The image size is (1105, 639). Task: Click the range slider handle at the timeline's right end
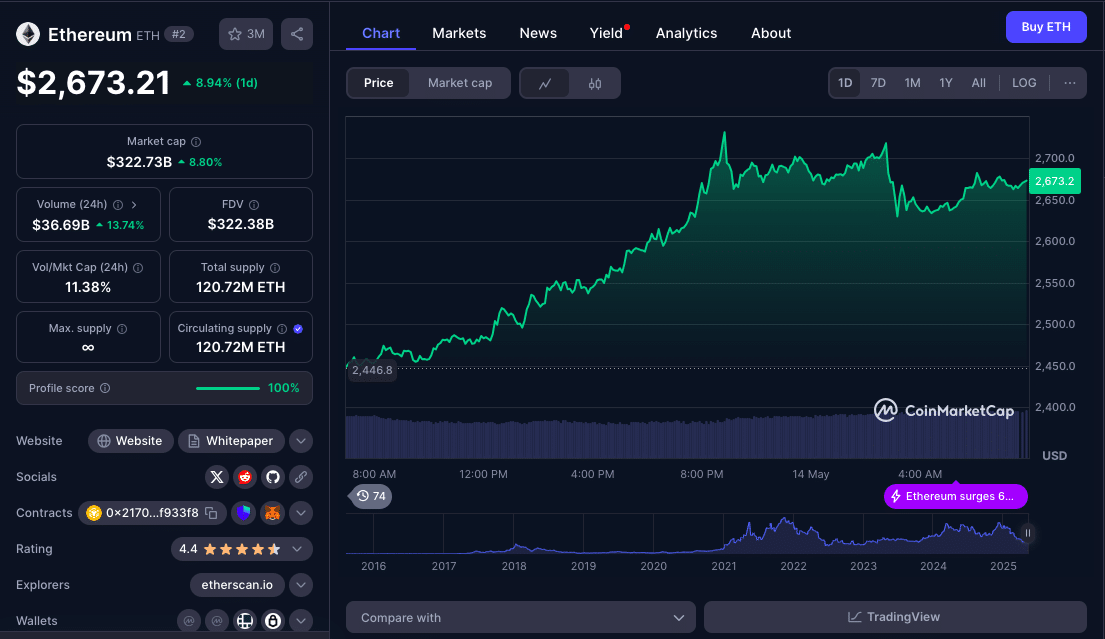1027,534
